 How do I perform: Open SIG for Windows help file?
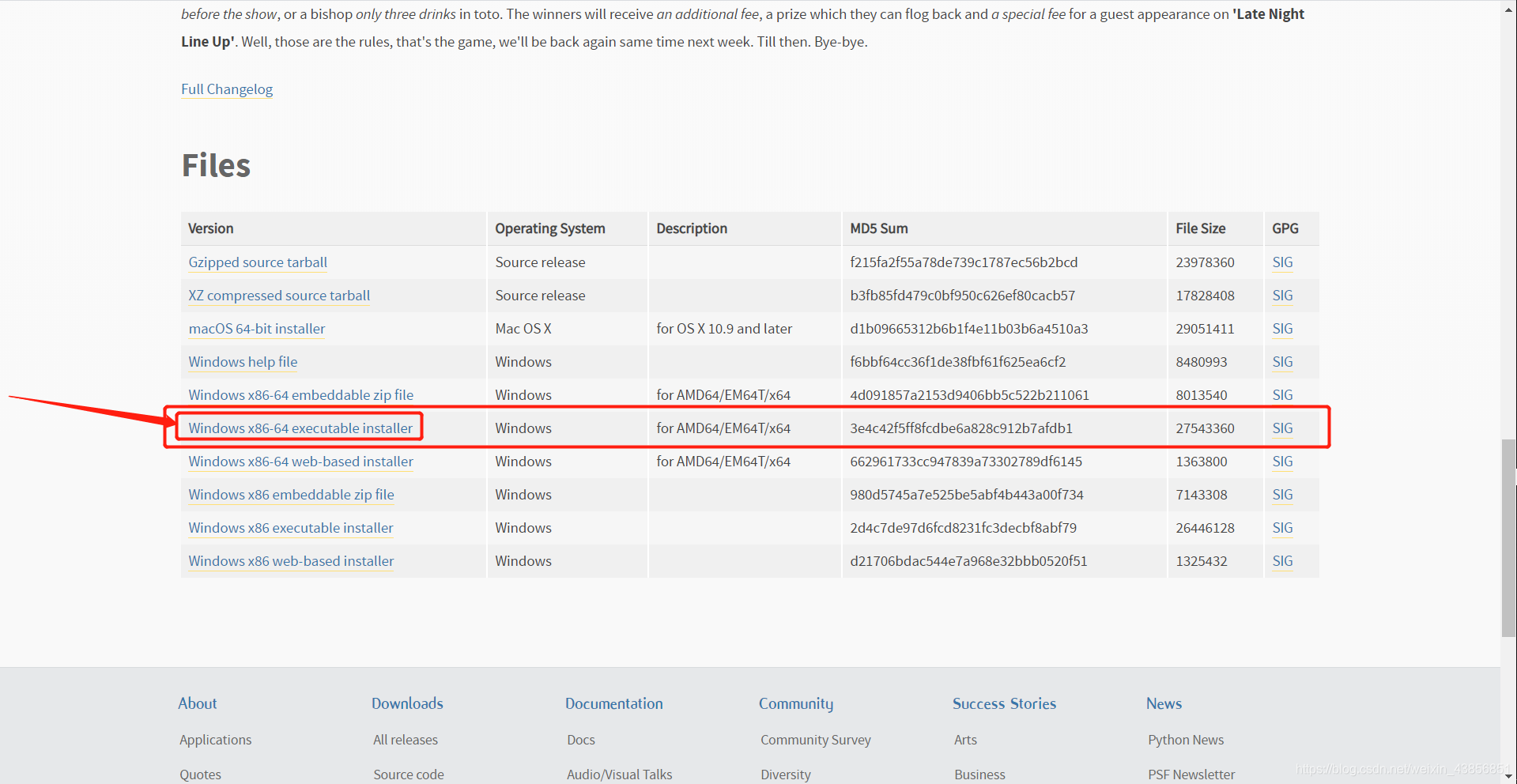[x=1282, y=362]
